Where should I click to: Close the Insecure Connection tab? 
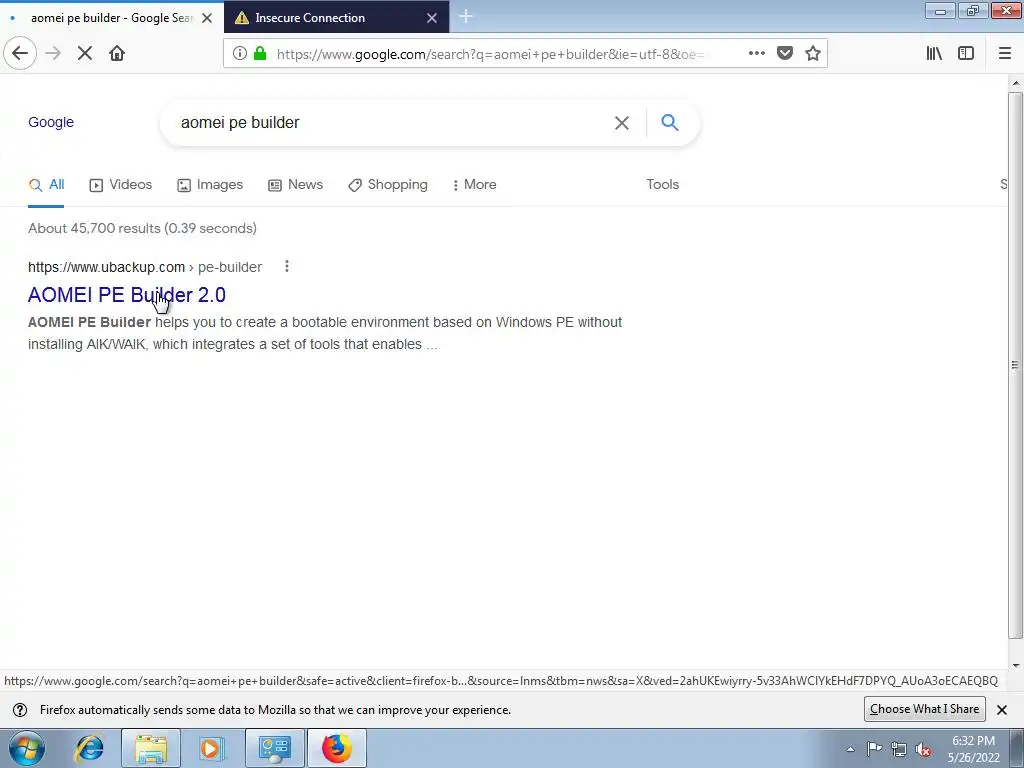coord(432,18)
